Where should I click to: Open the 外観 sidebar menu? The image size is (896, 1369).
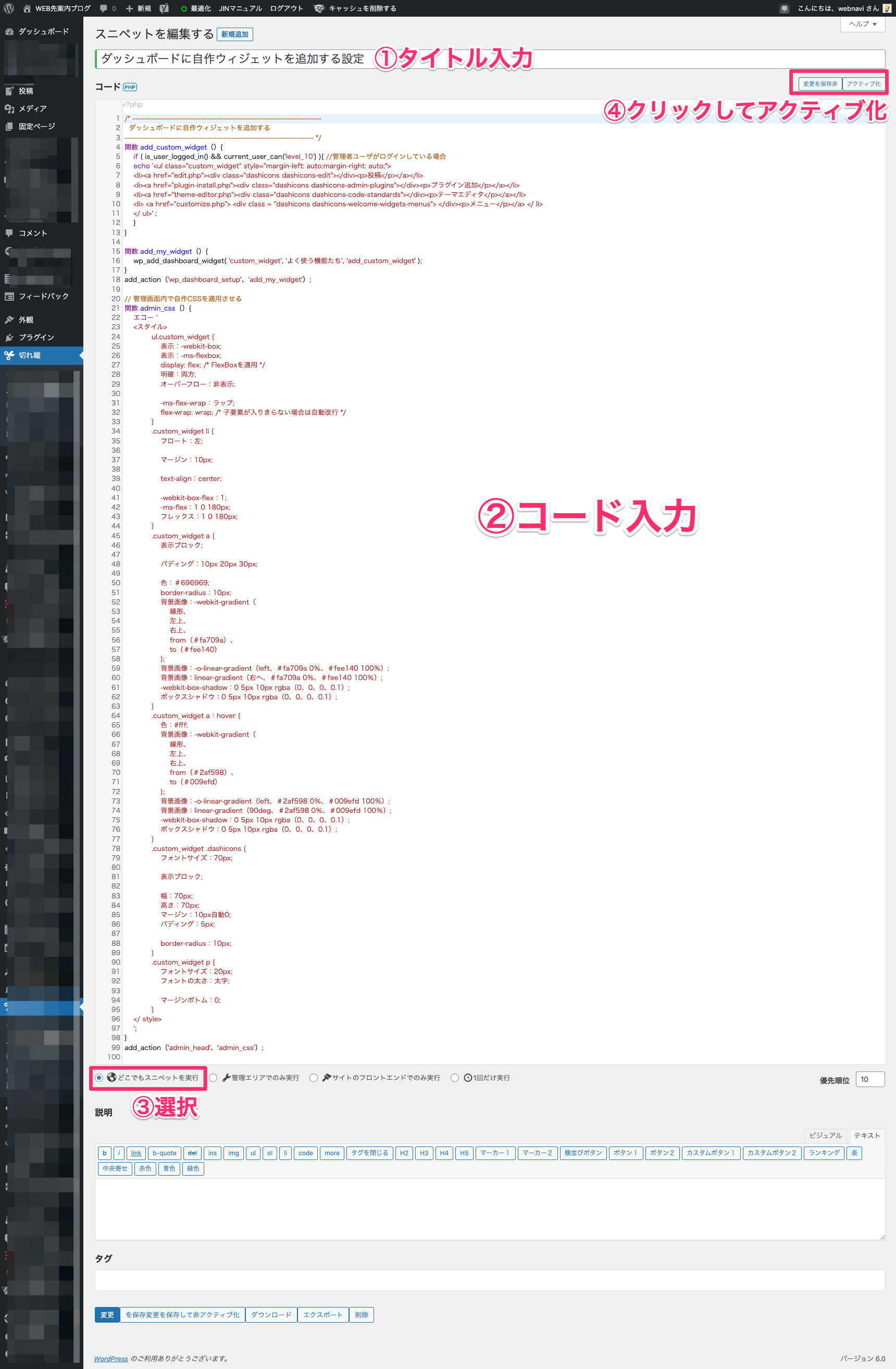click(x=26, y=320)
